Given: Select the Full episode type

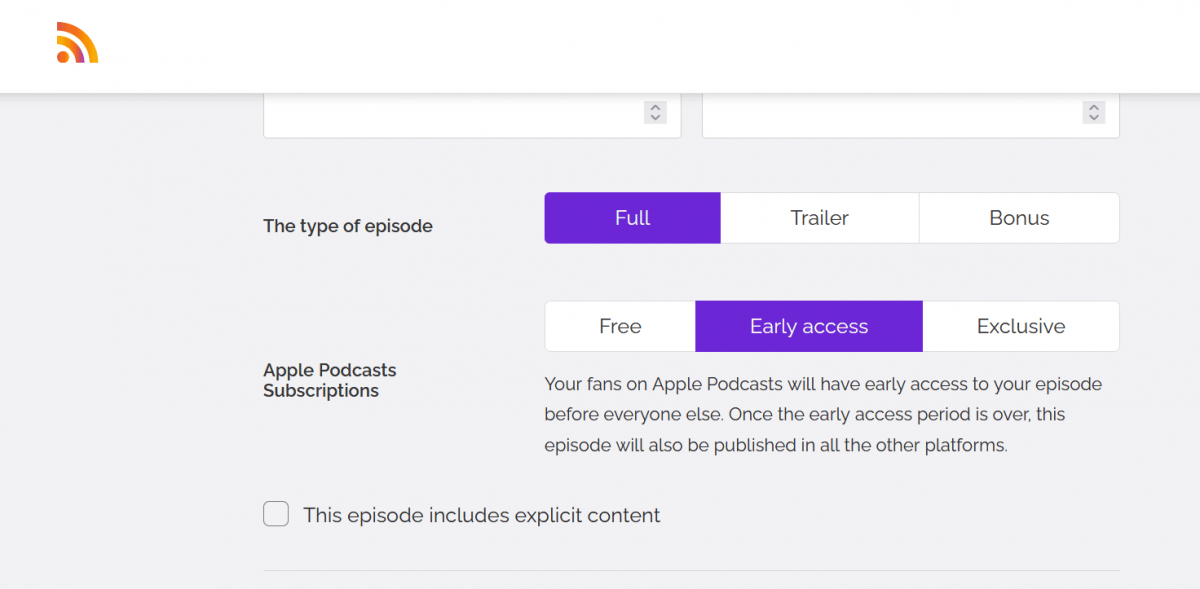Looking at the screenshot, I should tap(632, 217).
